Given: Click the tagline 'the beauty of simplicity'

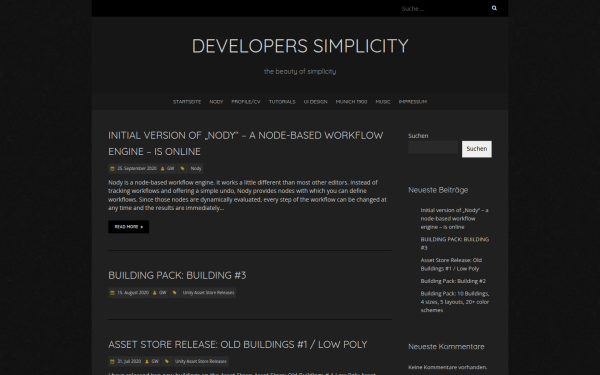Looking at the screenshot, I should (x=300, y=72).
